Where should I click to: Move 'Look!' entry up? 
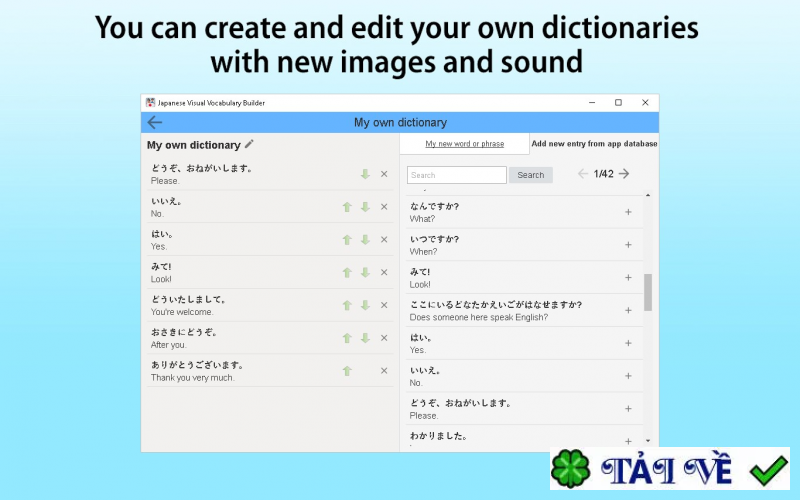coord(347,272)
